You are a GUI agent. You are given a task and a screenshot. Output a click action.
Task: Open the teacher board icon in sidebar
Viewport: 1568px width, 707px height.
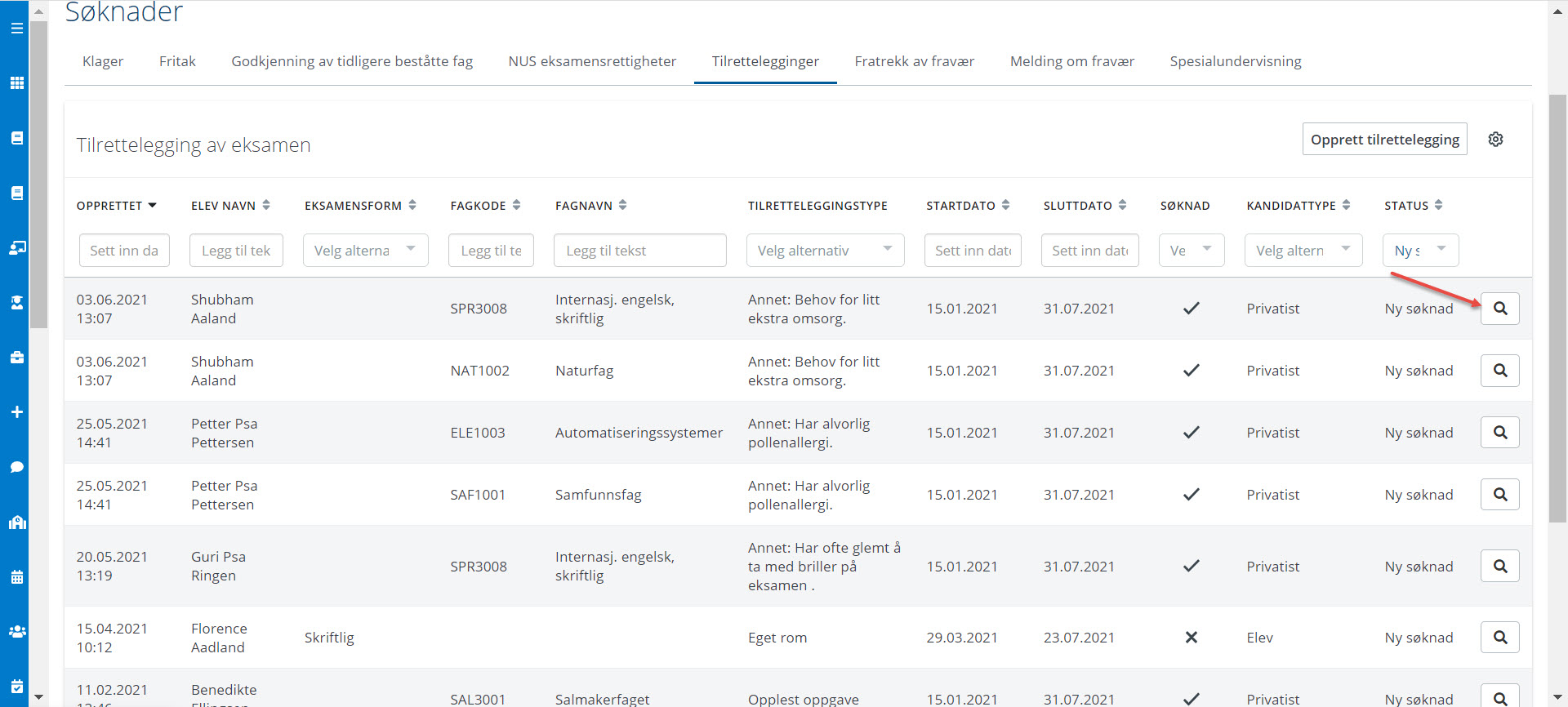tap(16, 247)
